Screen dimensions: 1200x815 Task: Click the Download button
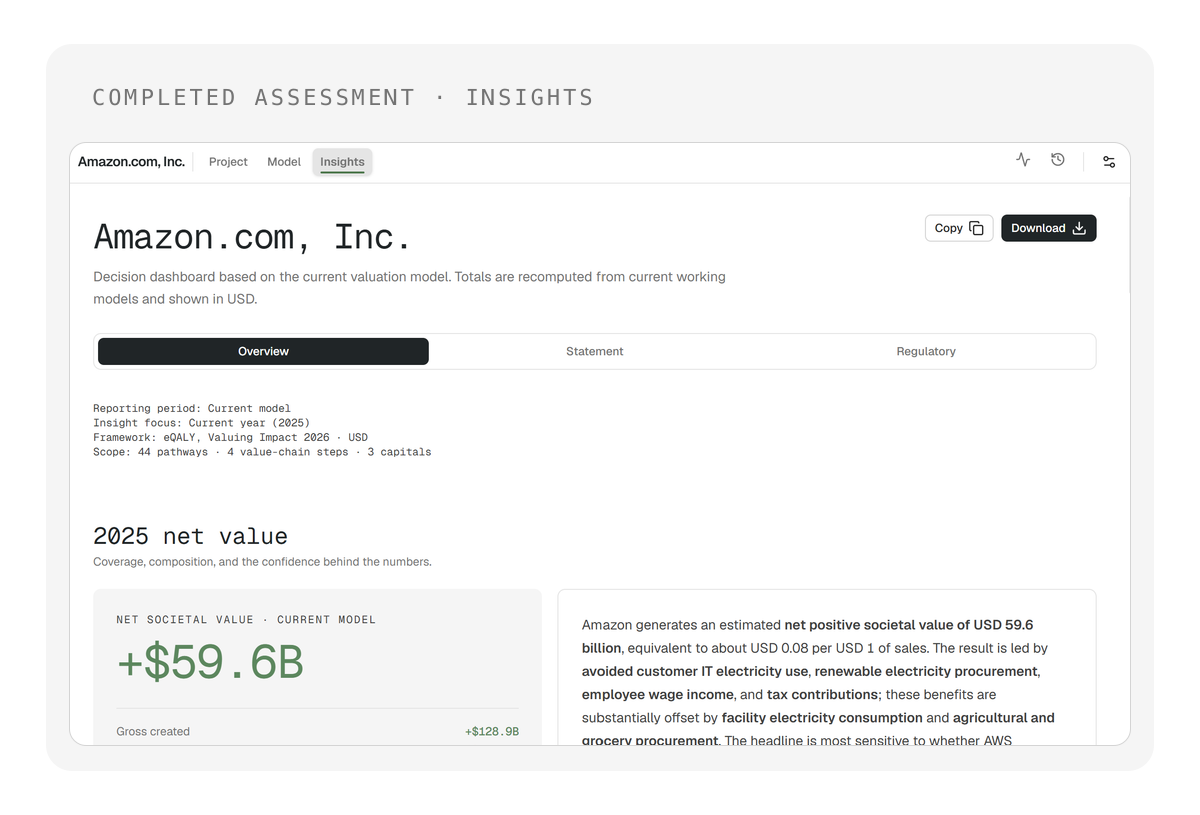(x=1049, y=228)
